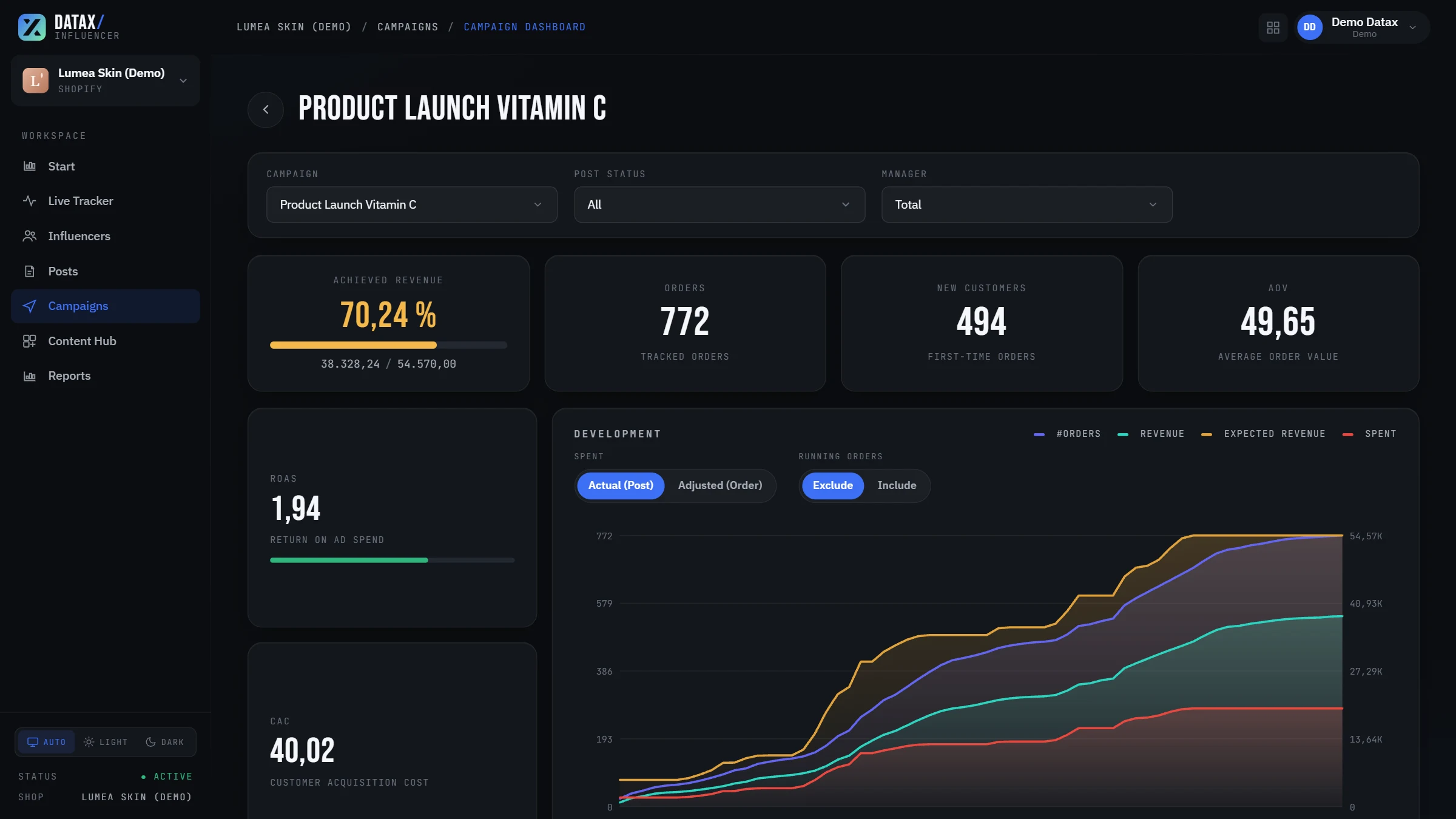Click the CAC value 40,02

[x=302, y=751]
